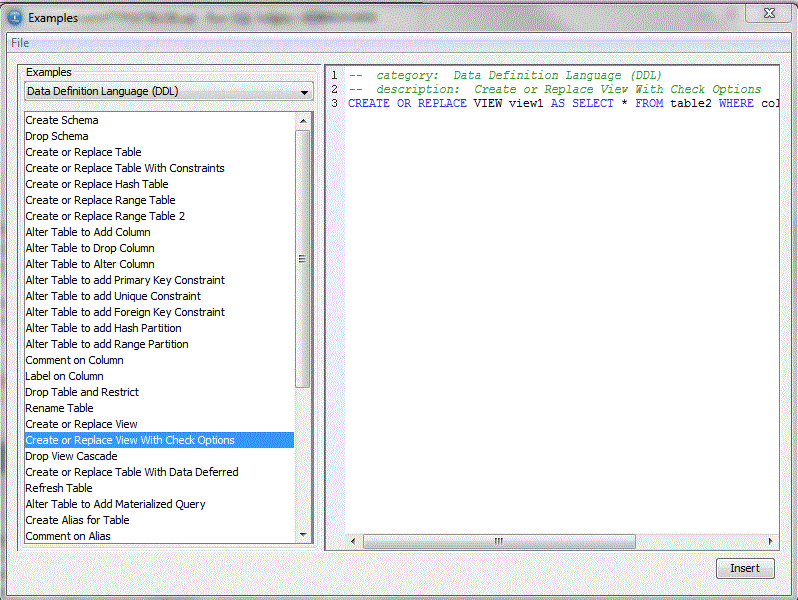The width and height of the screenshot is (798, 600).
Task: Select Rename Table entry
Action: pyautogui.click(x=60, y=408)
